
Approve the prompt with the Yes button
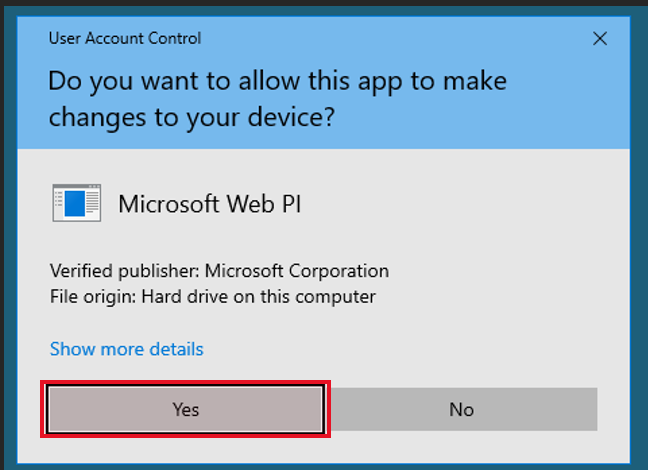(x=185, y=409)
